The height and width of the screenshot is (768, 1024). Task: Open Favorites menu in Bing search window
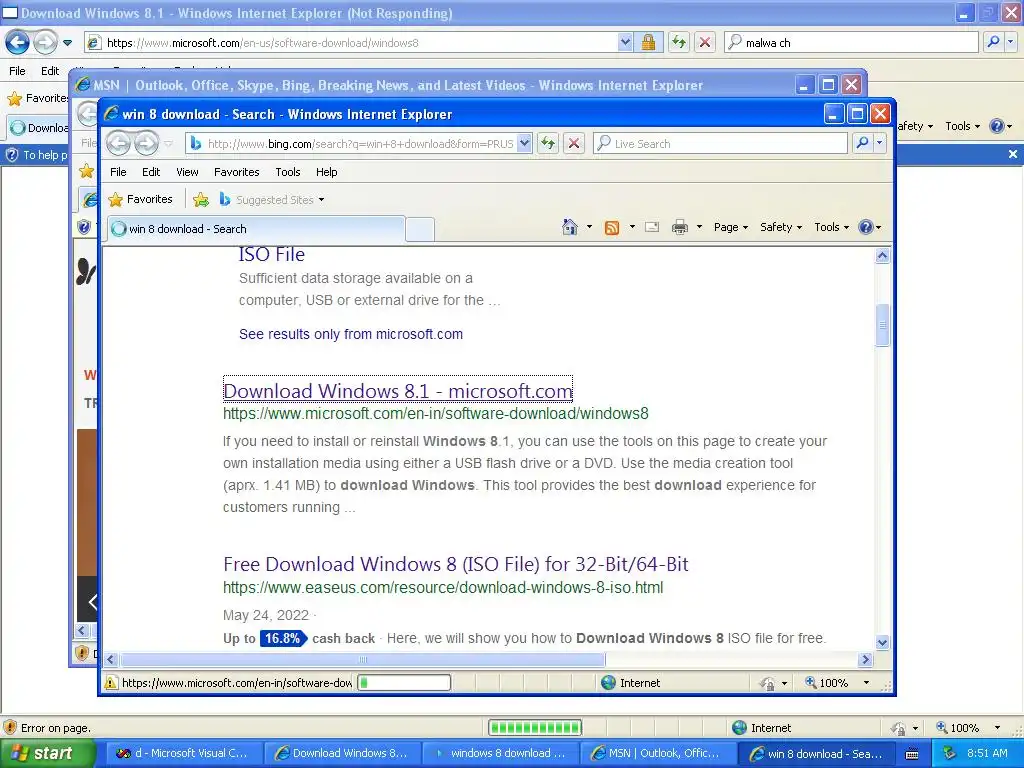pyautogui.click(x=236, y=172)
